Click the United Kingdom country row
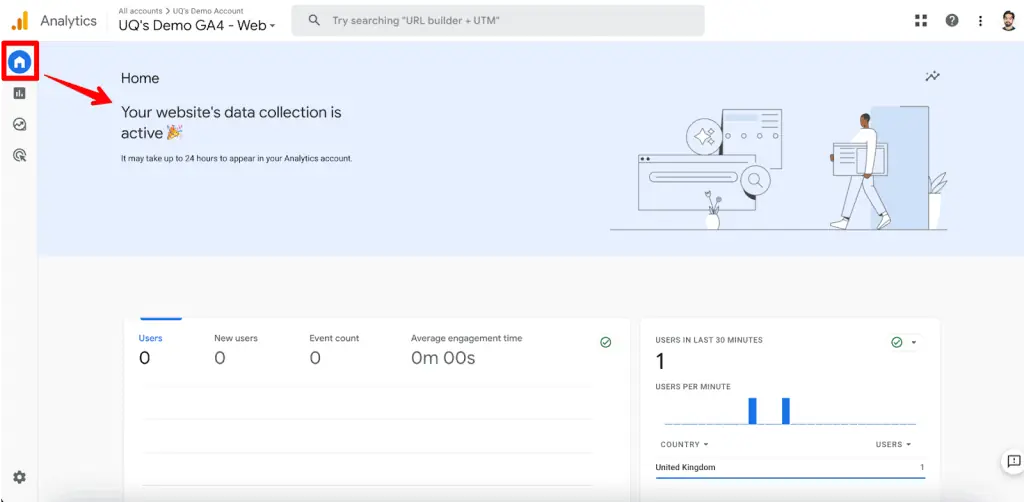1024x502 pixels. point(790,467)
